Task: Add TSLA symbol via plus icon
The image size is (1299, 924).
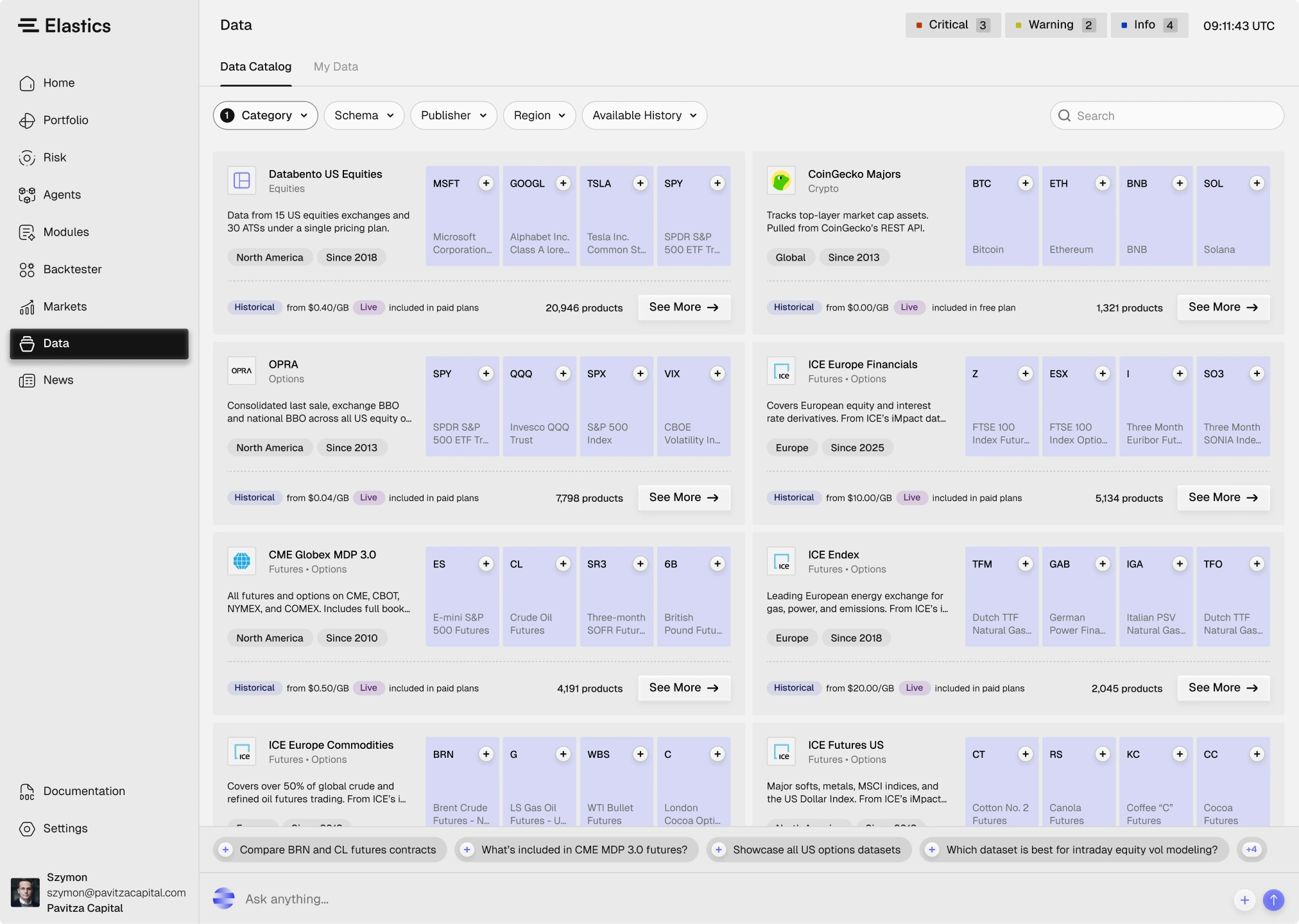Action: pyautogui.click(x=641, y=184)
